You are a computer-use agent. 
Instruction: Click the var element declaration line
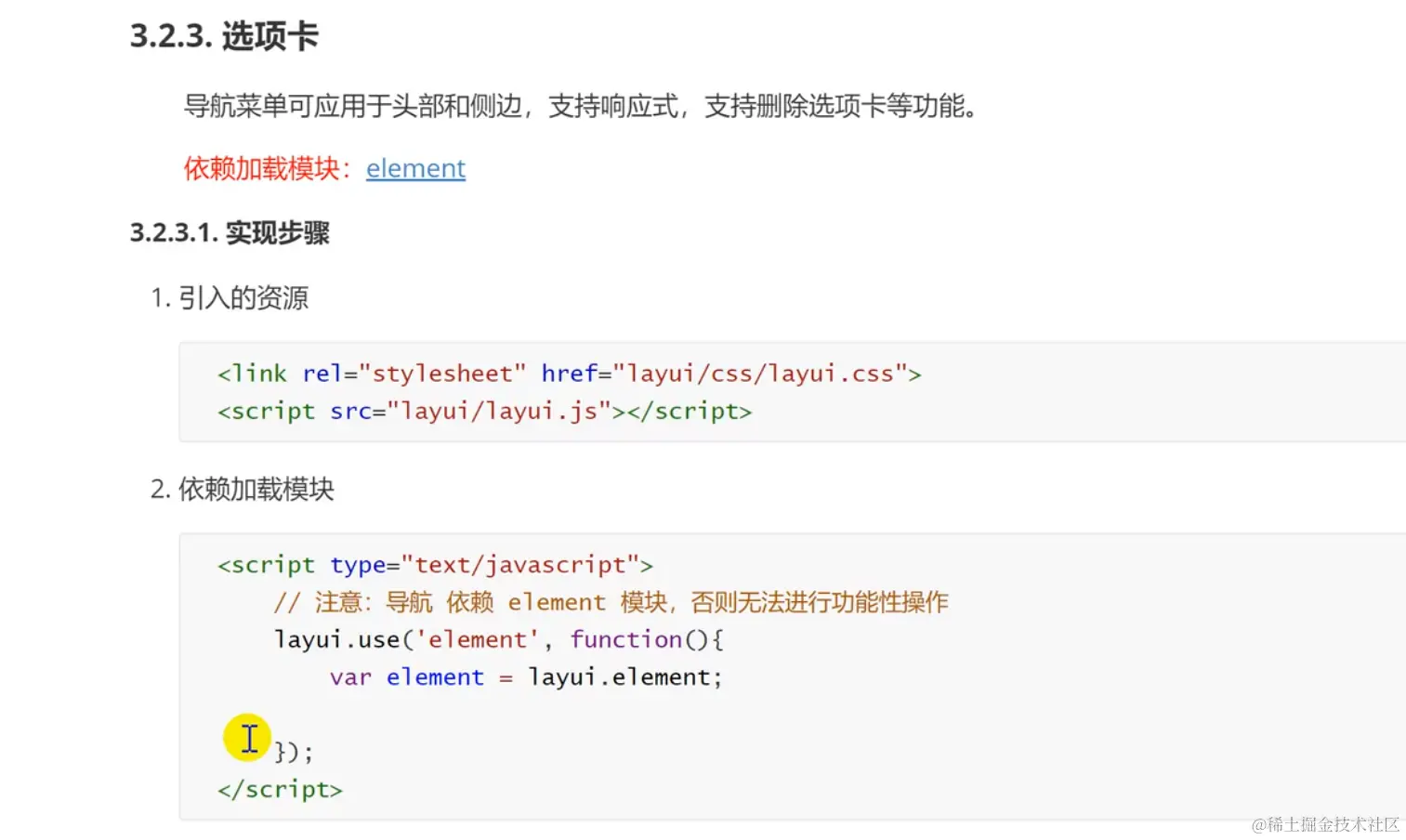tap(525, 677)
